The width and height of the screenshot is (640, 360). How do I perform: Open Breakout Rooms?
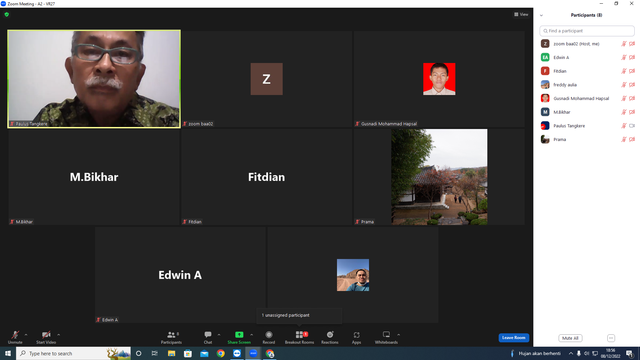[x=299, y=337]
